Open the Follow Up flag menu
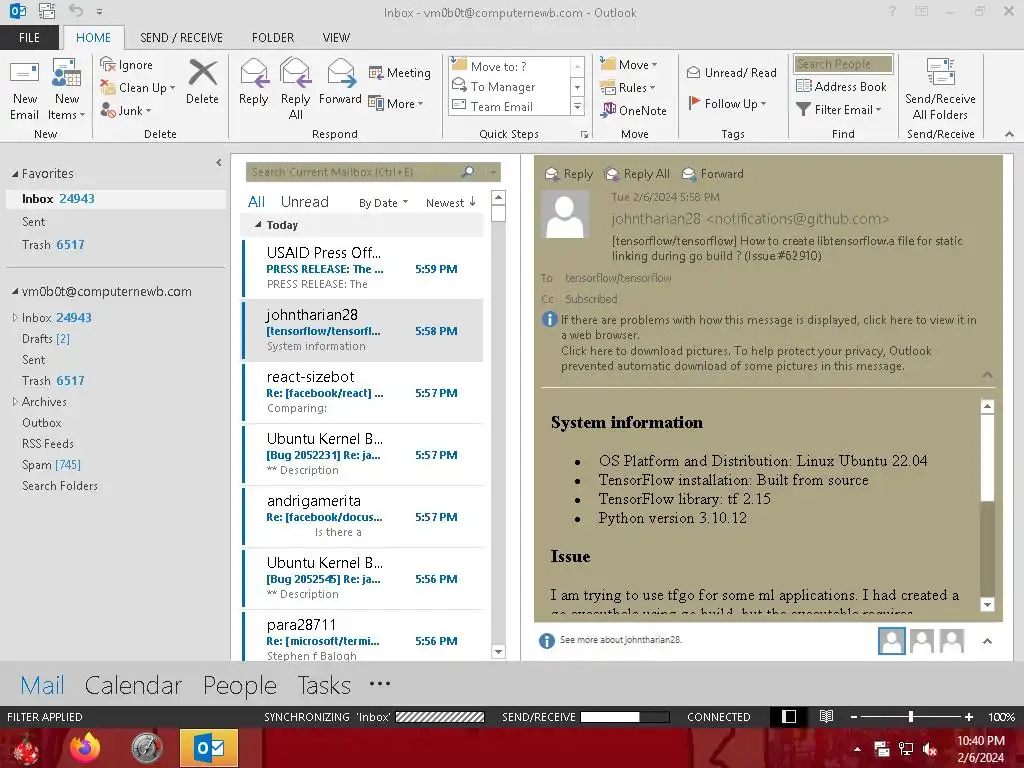1024x768 pixels. click(727, 103)
